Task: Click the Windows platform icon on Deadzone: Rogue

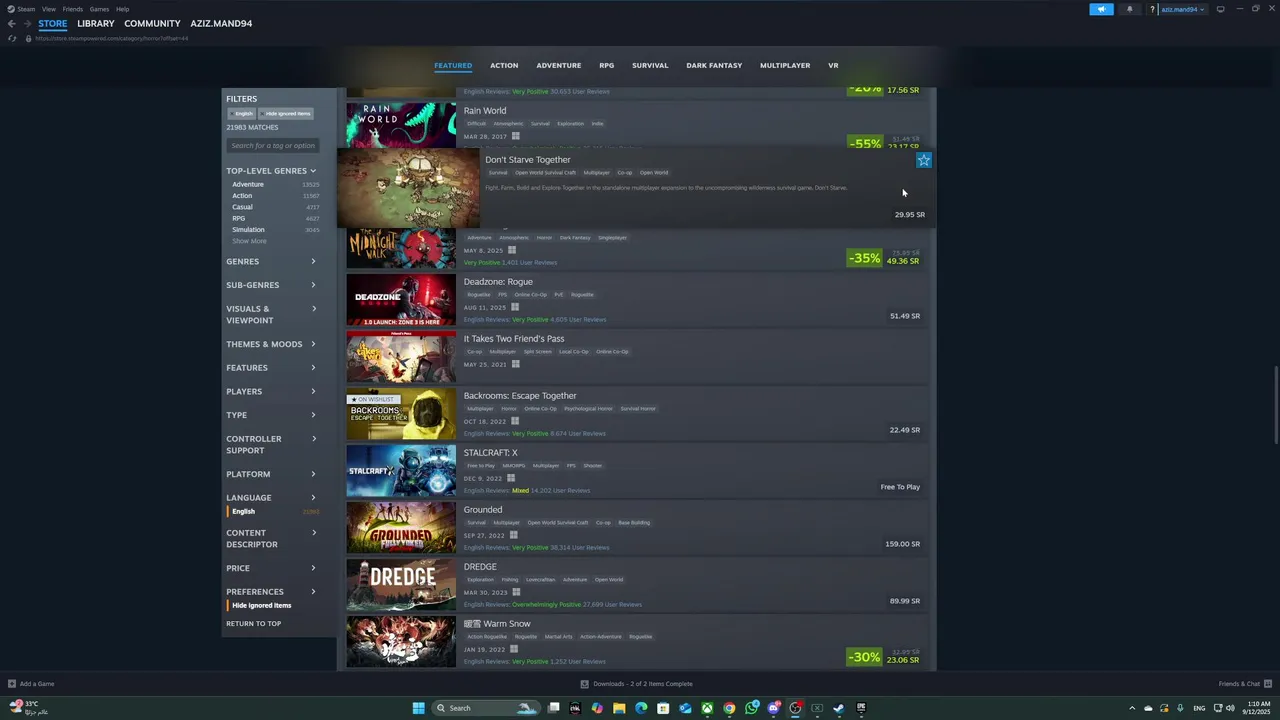Action: 516,307
